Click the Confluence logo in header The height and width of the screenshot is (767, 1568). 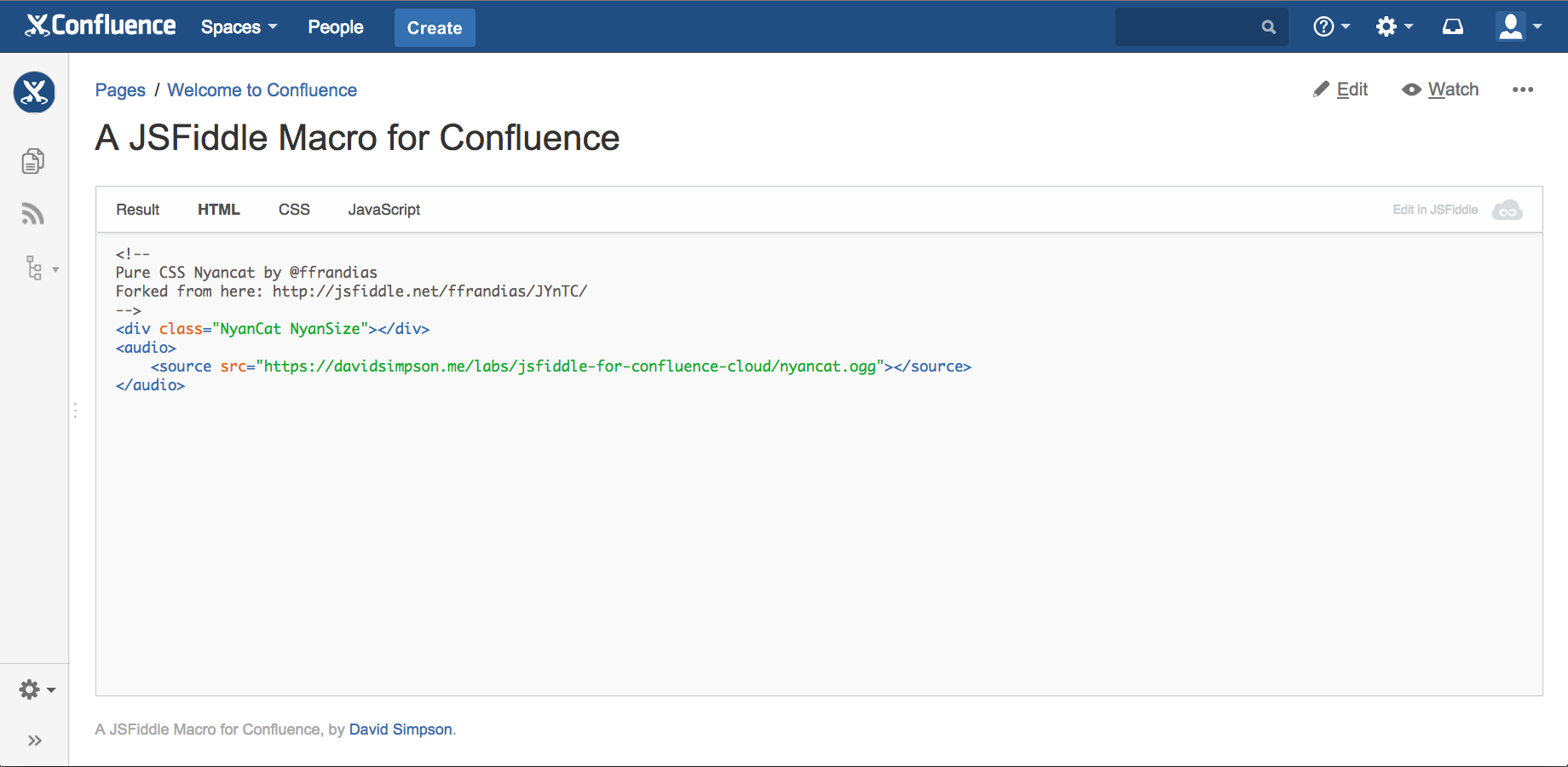click(x=101, y=26)
